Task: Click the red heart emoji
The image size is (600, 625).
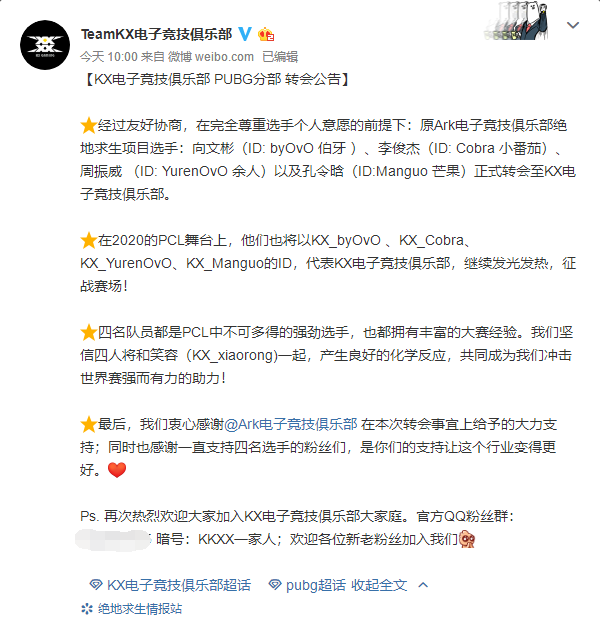Action: (117, 470)
